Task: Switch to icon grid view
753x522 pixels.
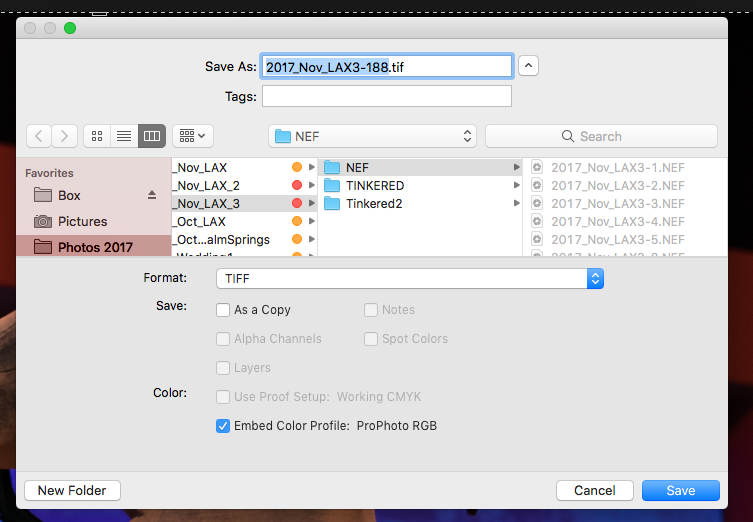Action: [x=97, y=136]
